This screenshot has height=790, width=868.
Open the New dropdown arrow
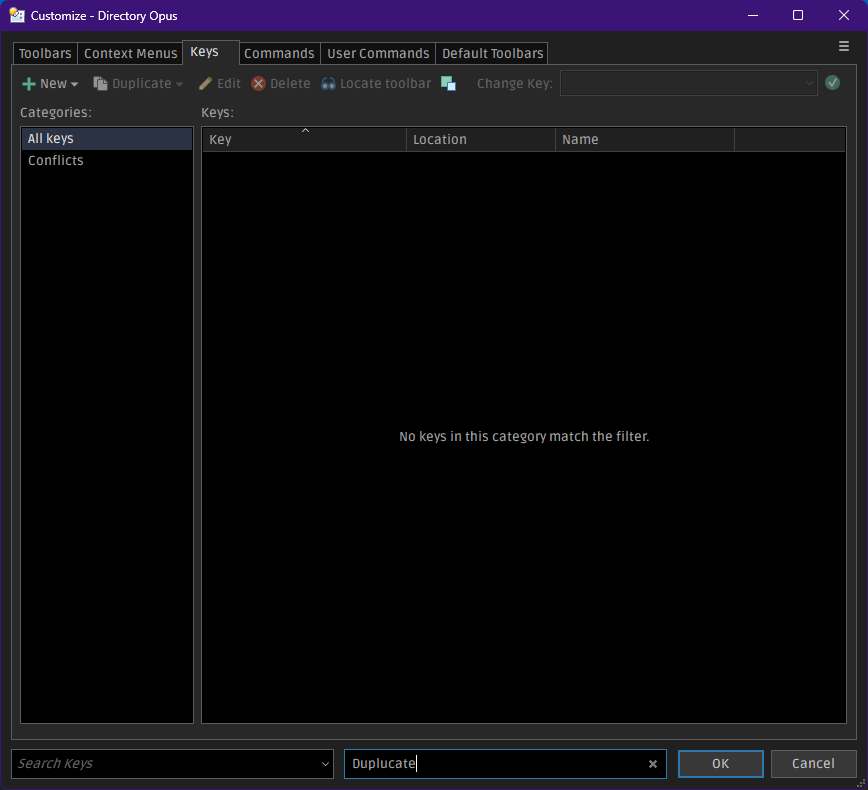tap(75, 84)
